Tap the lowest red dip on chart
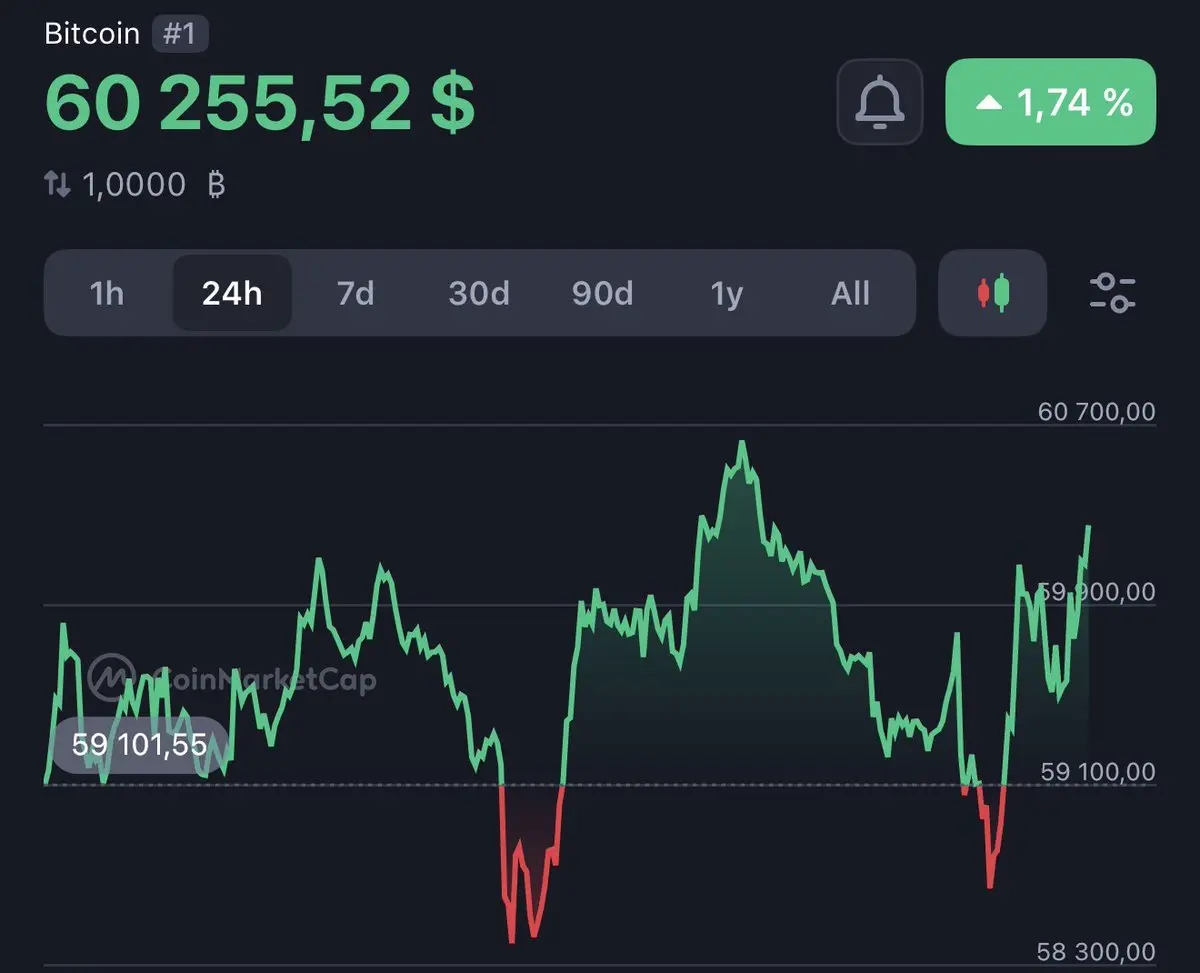1200x973 pixels. [x=512, y=940]
